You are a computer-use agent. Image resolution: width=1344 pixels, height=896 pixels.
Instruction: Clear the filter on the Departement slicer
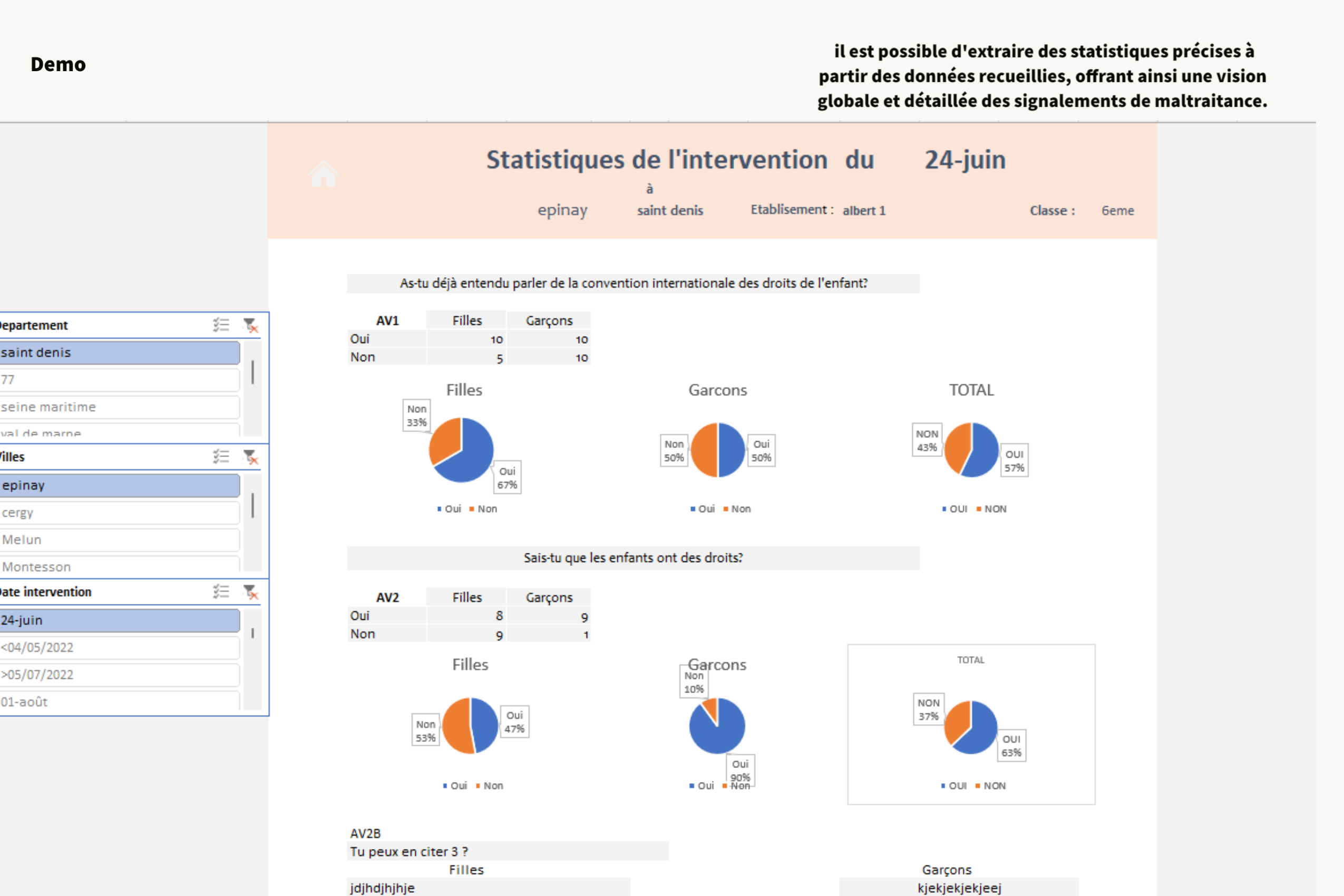coord(251,325)
